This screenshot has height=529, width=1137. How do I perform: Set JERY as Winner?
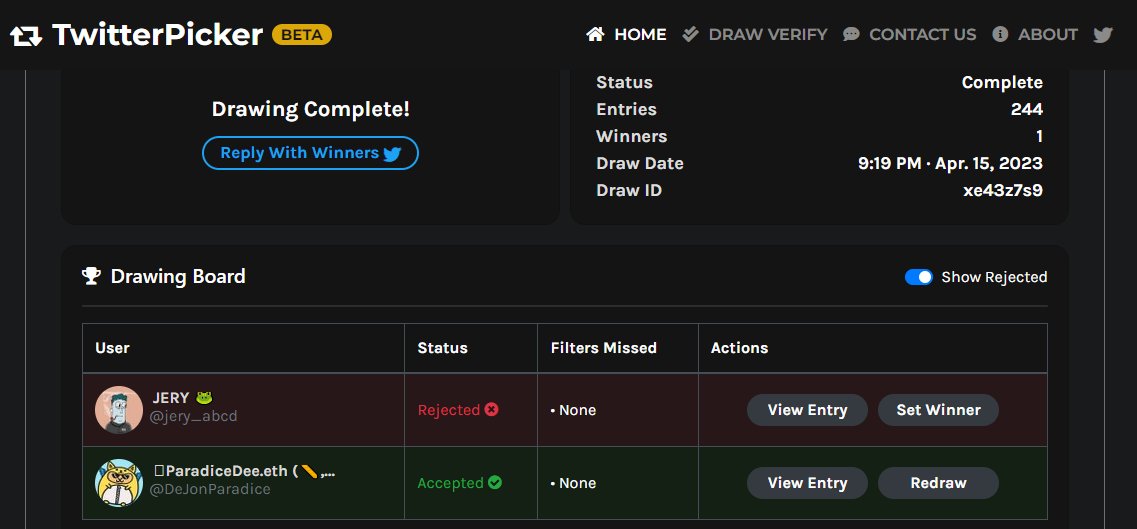[938, 410]
